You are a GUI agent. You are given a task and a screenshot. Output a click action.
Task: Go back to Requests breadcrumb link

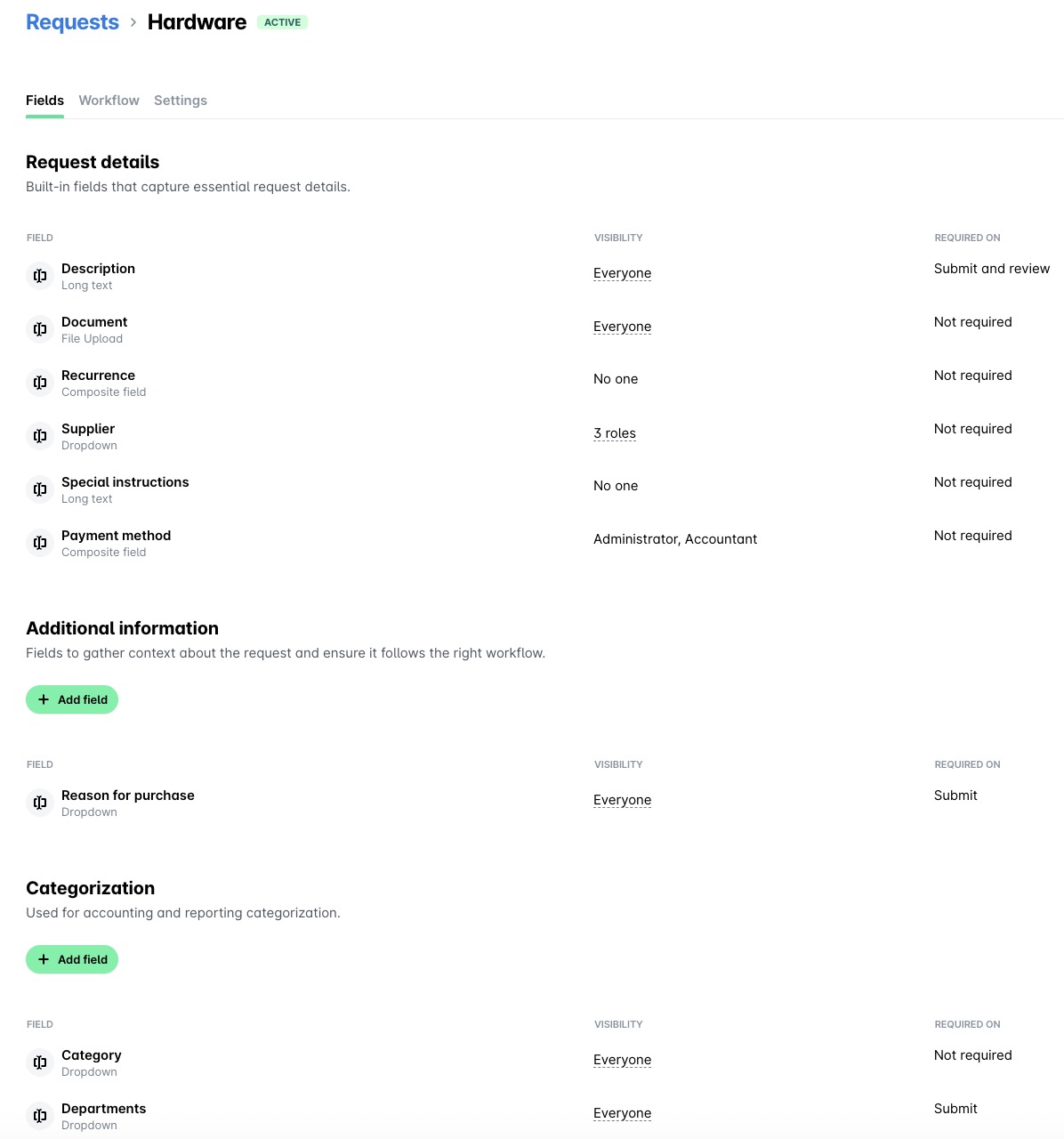click(x=72, y=22)
